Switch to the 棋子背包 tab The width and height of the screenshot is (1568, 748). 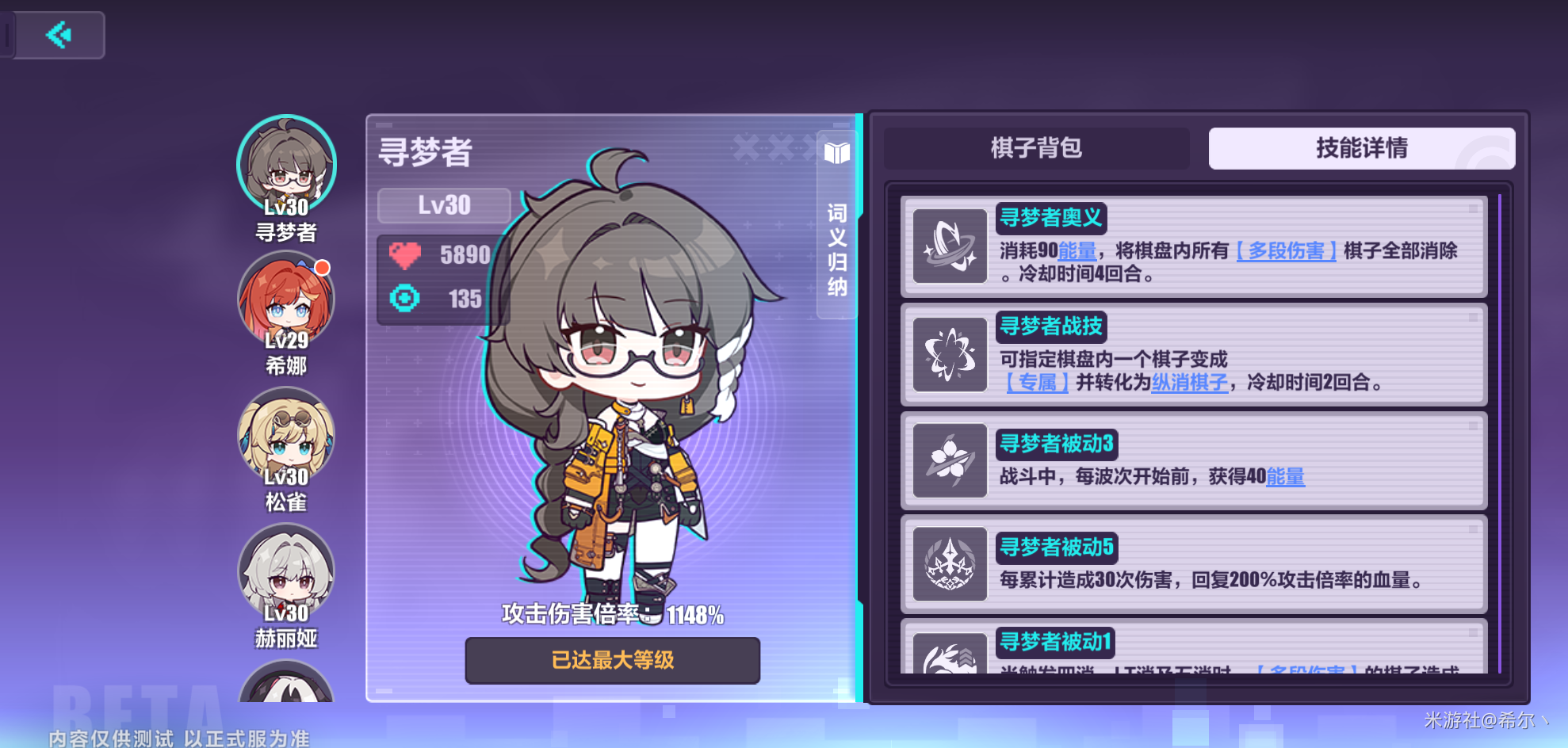click(x=1037, y=148)
